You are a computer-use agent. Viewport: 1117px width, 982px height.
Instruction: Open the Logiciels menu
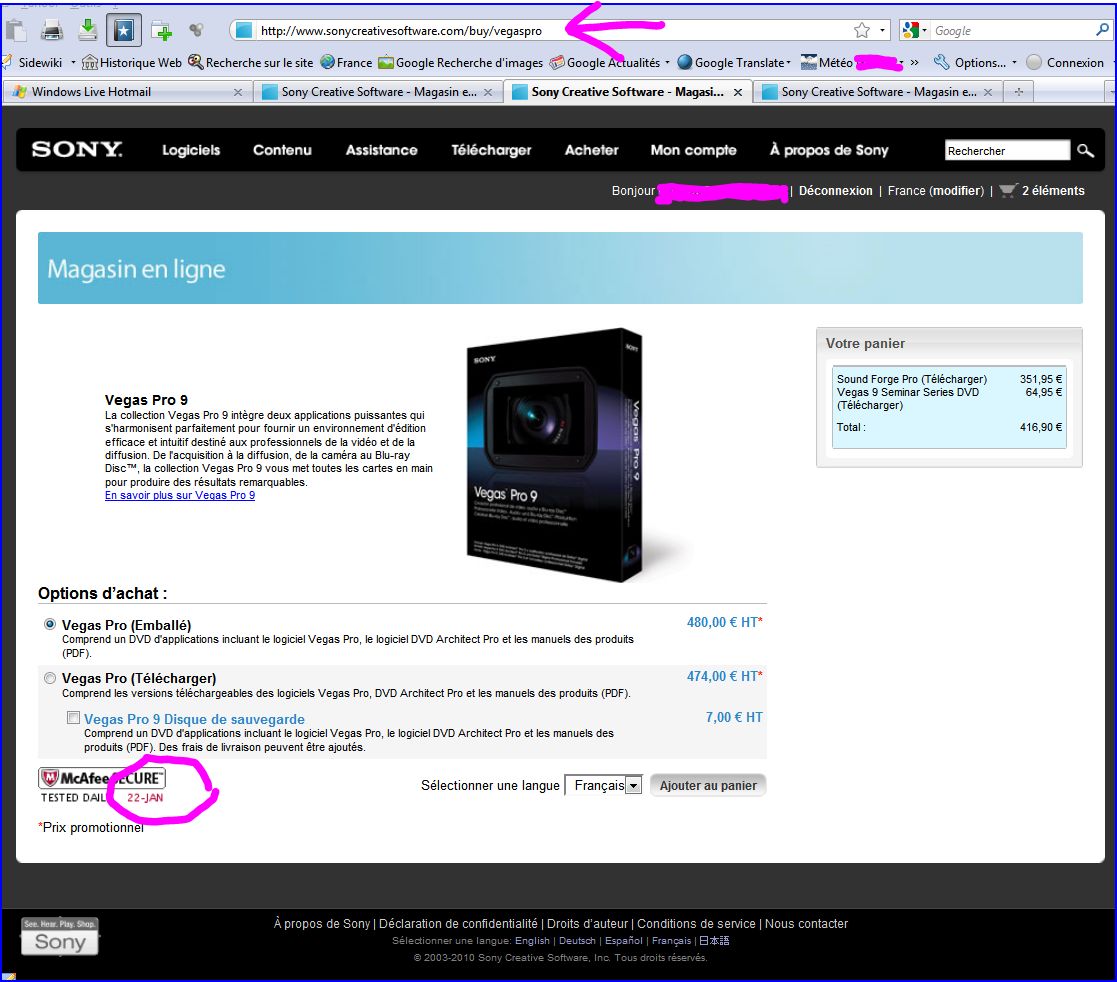(x=191, y=150)
